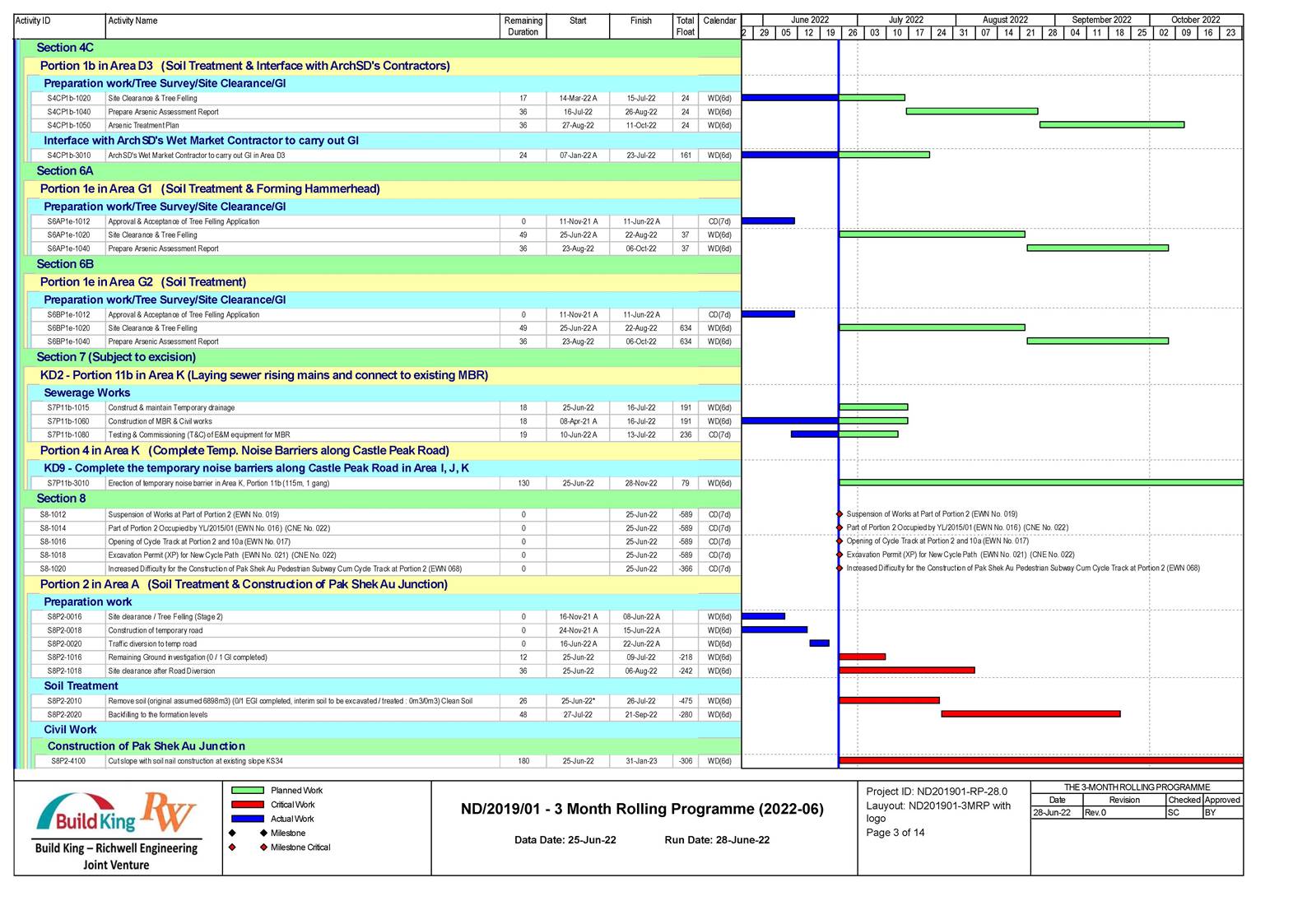Click red milestone diamond for Excavation Permit (XP)

[x=840, y=555]
